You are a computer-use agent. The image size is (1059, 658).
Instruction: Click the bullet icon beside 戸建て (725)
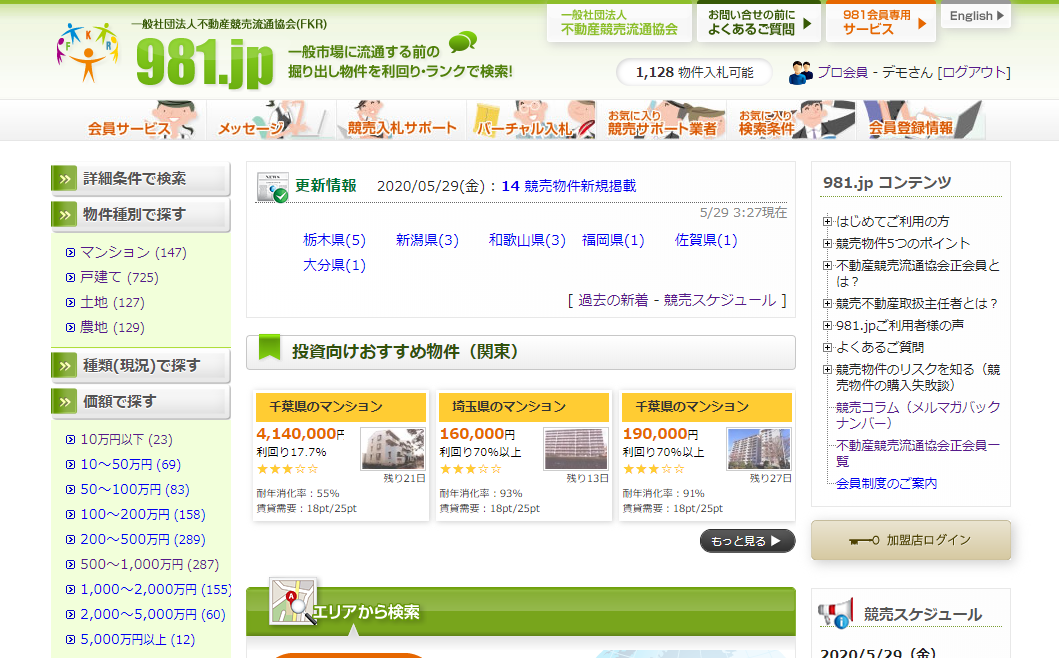coord(70,278)
